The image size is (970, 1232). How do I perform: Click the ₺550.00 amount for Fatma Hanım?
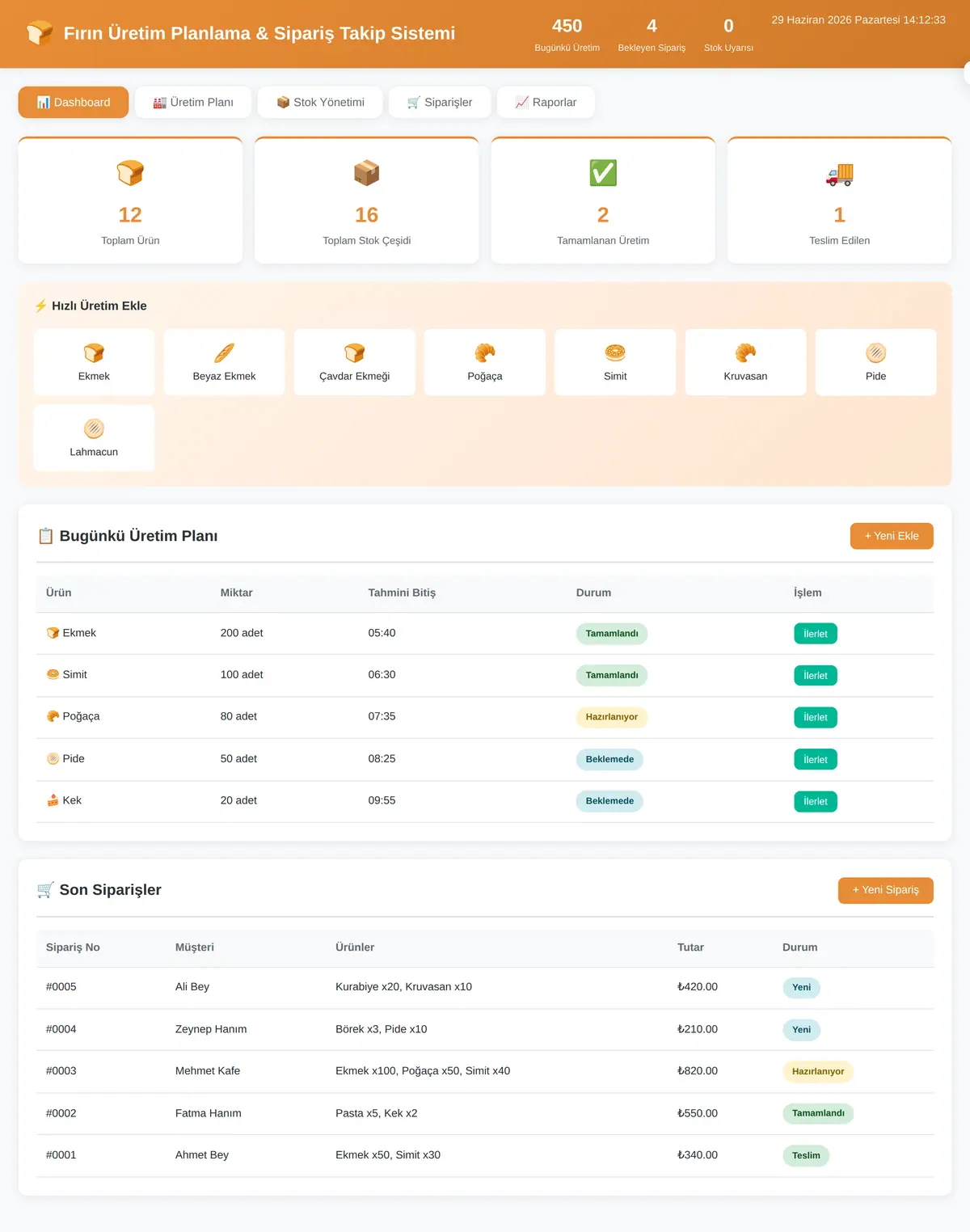698,1113
